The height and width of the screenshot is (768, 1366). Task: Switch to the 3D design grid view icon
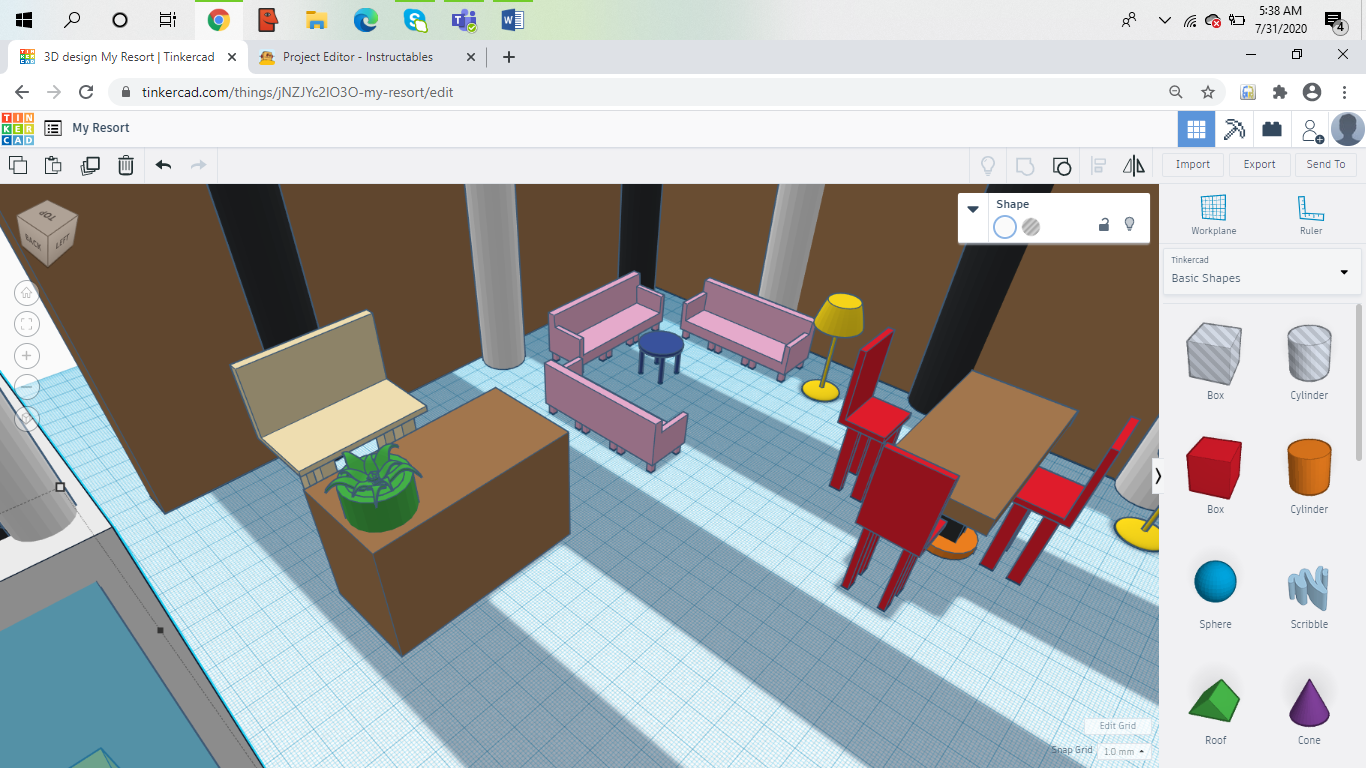[x=1196, y=129]
